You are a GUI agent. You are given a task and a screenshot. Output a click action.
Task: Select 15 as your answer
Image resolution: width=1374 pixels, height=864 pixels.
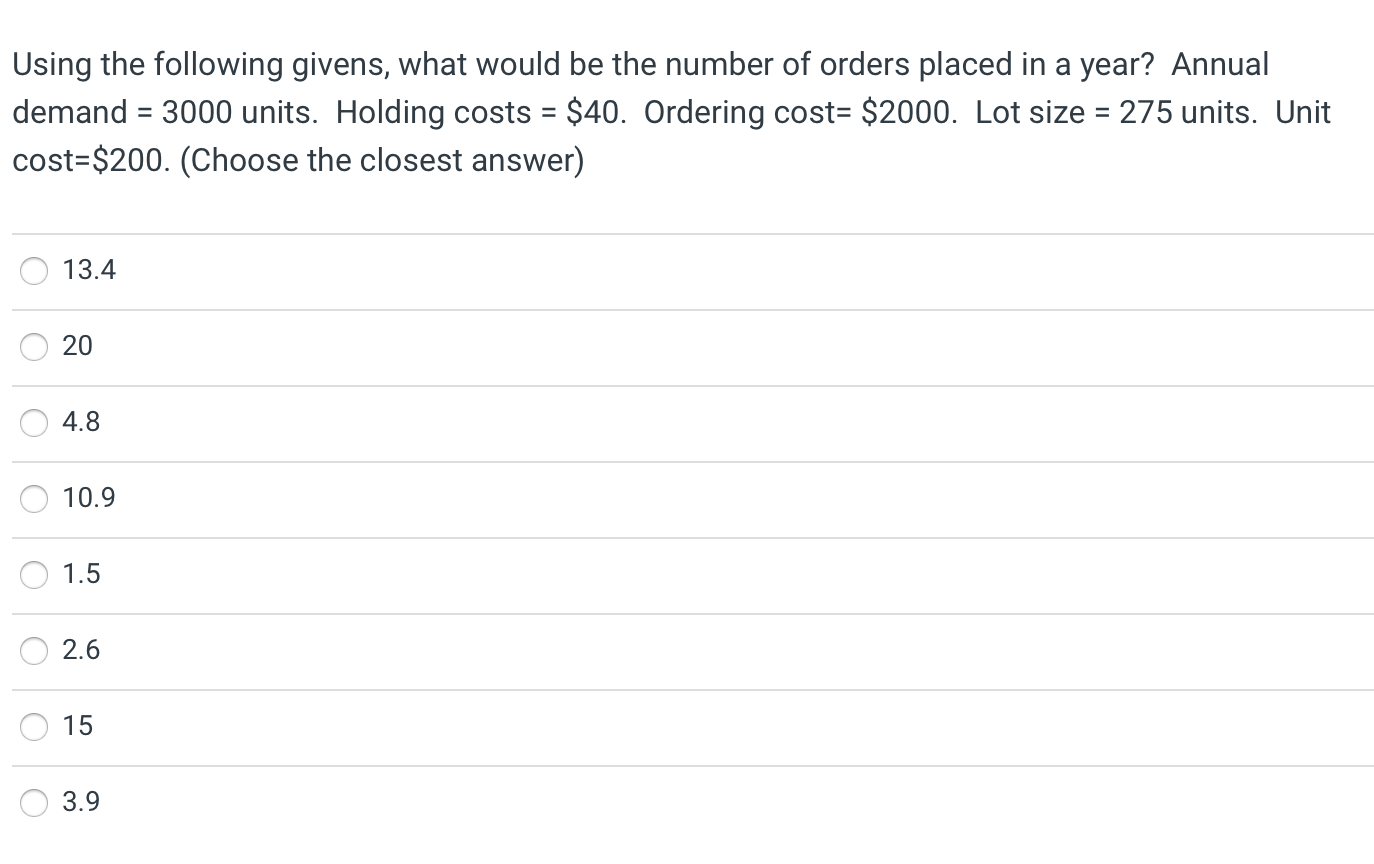(x=33, y=727)
